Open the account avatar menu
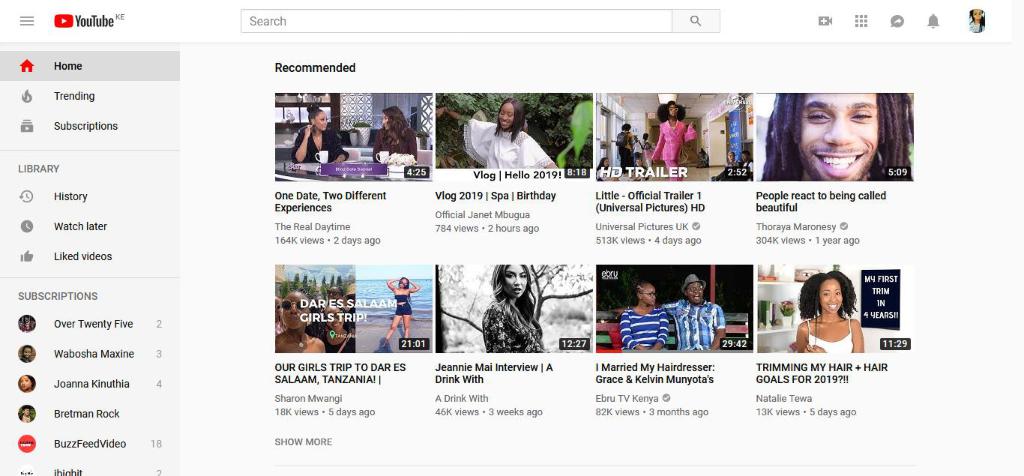This screenshot has width=1024, height=476. pyautogui.click(x=977, y=21)
